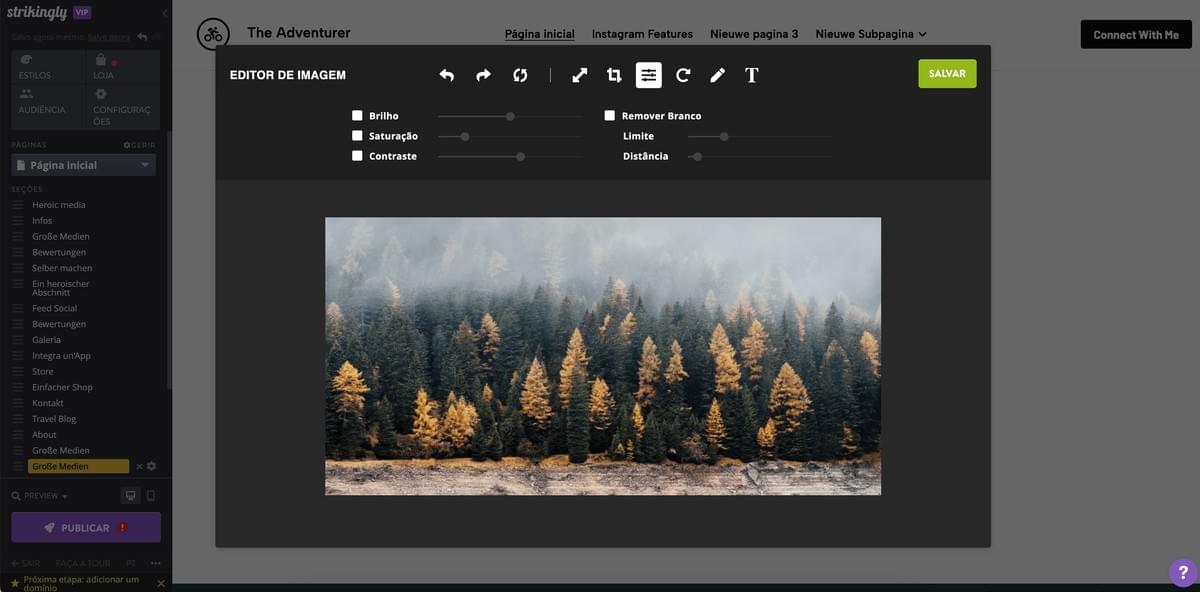Switch to mobile preview mode
The image size is (1200, 592).
click(151, 493)
